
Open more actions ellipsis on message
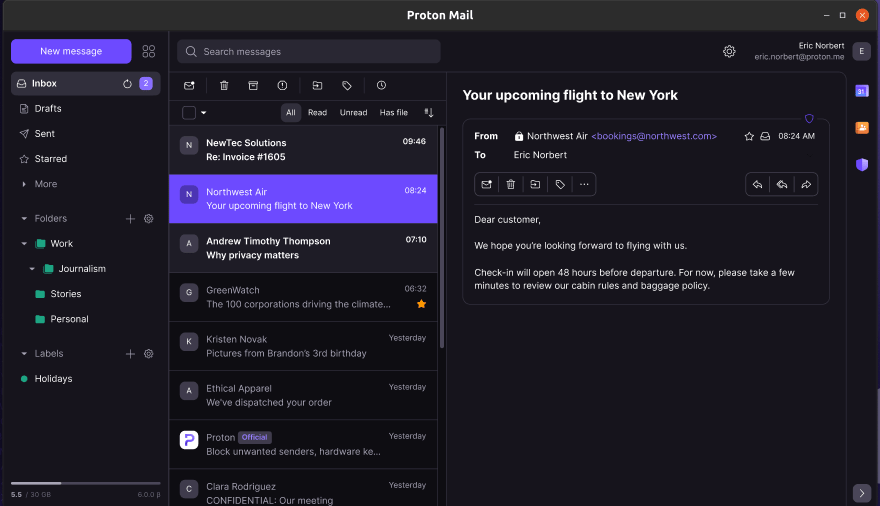click(584, 184)
